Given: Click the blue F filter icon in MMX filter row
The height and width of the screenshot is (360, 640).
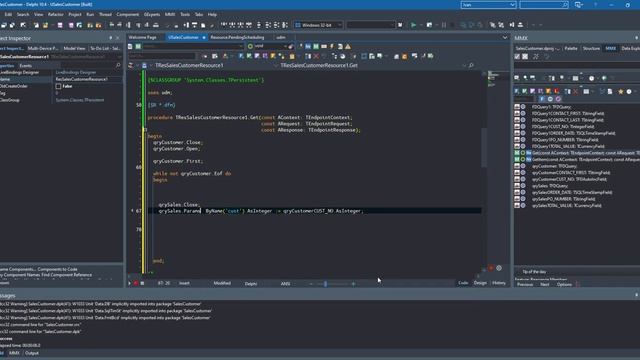Looking at the screenshot, I should point(542,99).
